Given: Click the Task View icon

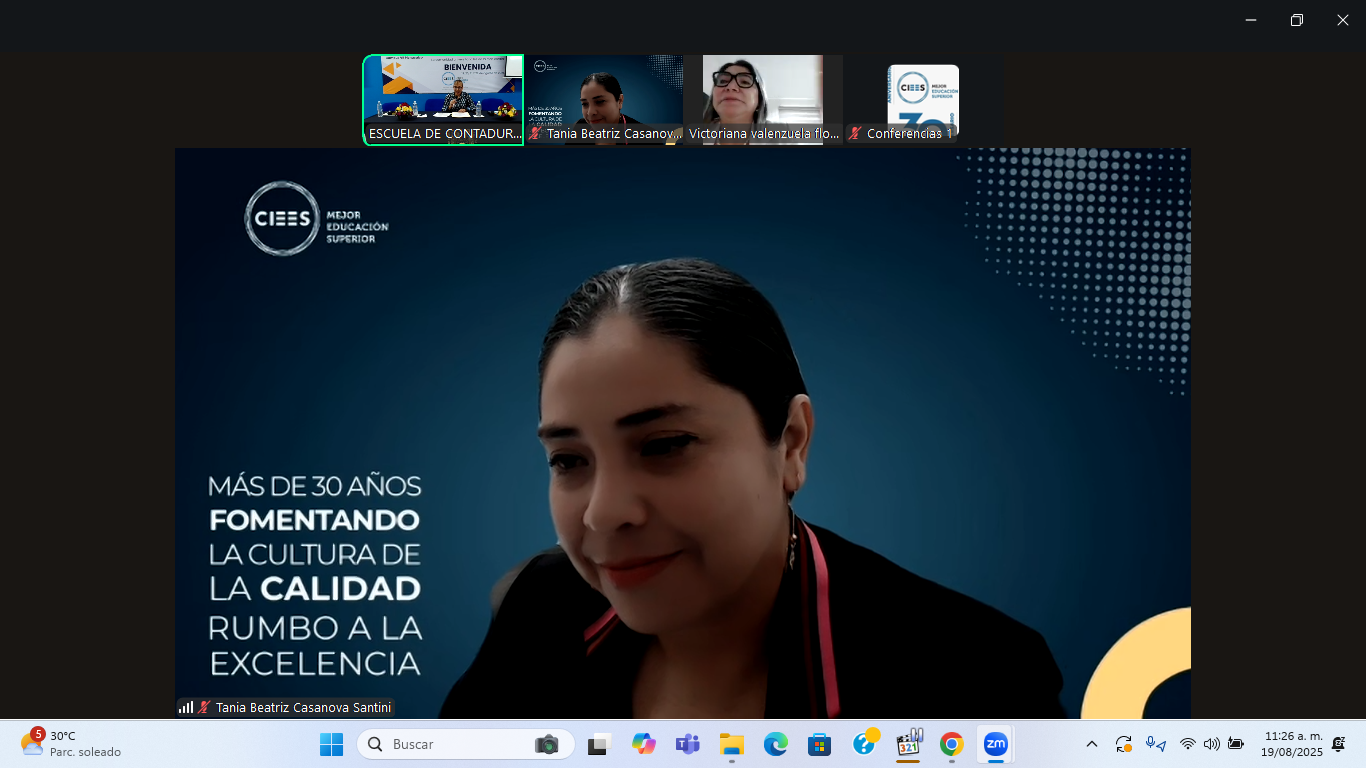Looking at the screenshot, I should (x=600, y=744).
